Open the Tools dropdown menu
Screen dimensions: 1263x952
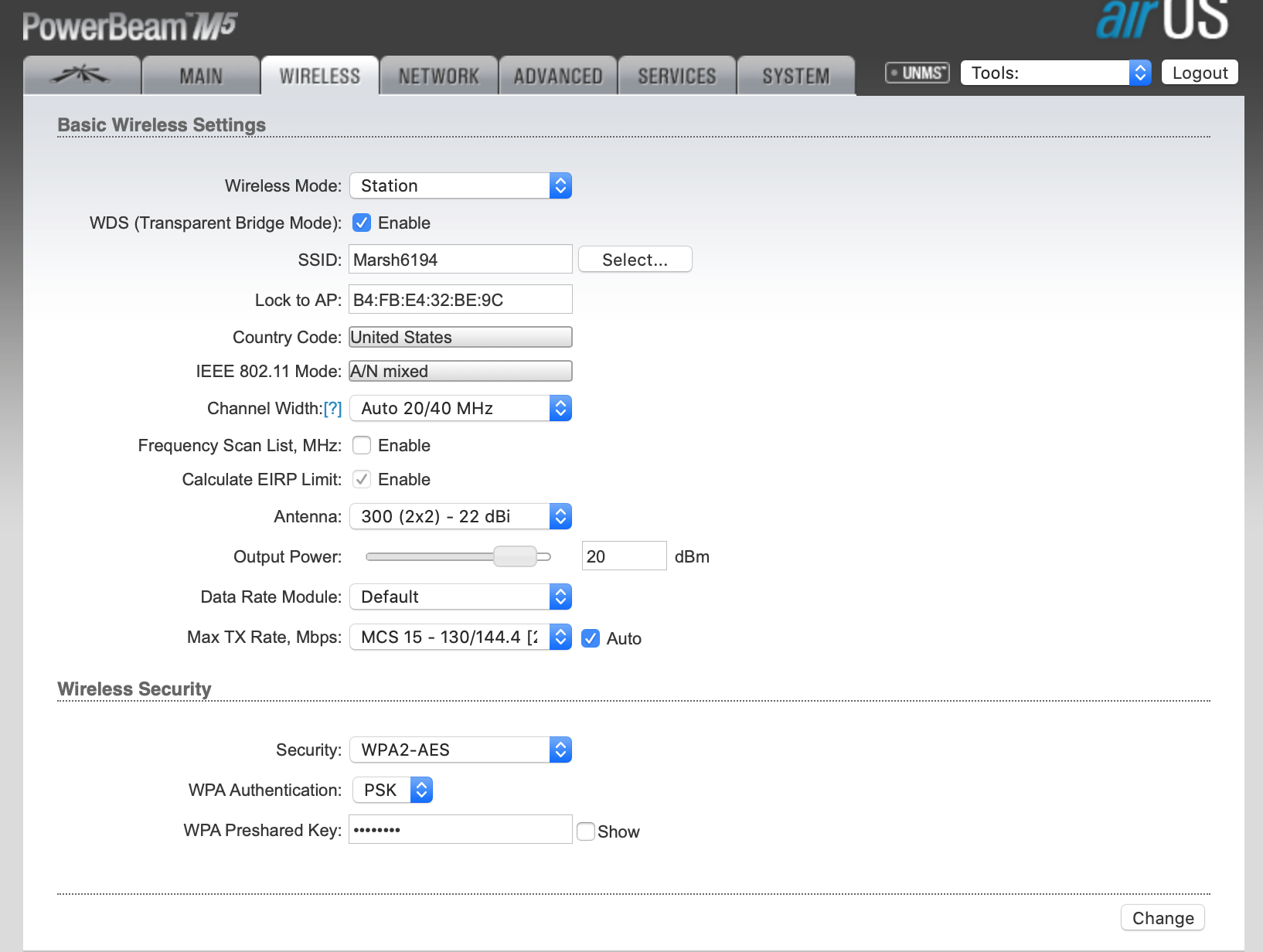click(1055, 73)
